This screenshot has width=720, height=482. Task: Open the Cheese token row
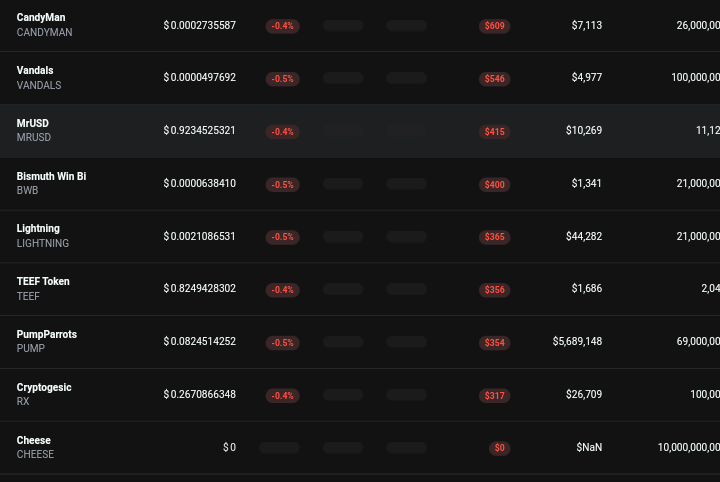(360, 448)
